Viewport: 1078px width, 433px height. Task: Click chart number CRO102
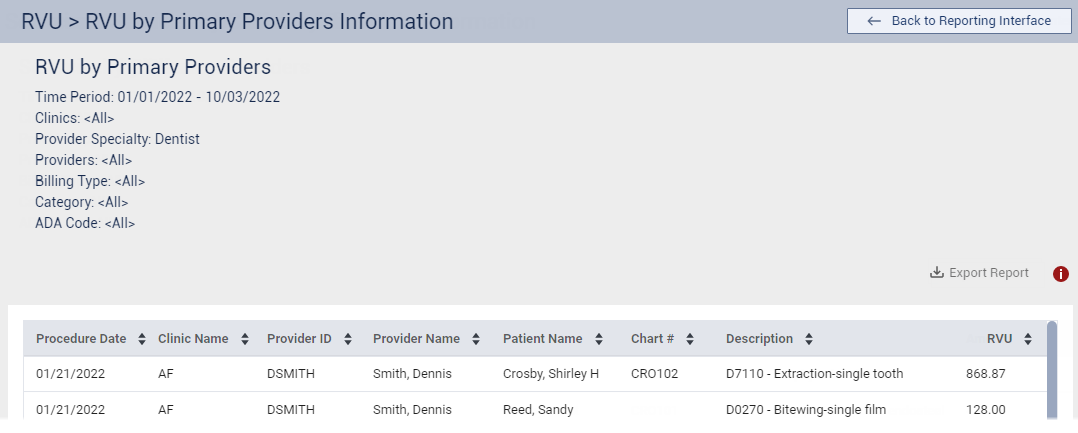(x=654, y=374)
